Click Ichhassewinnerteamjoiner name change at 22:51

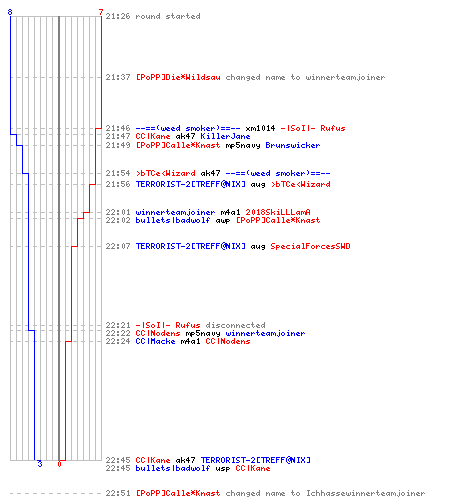tap(366, 493)
